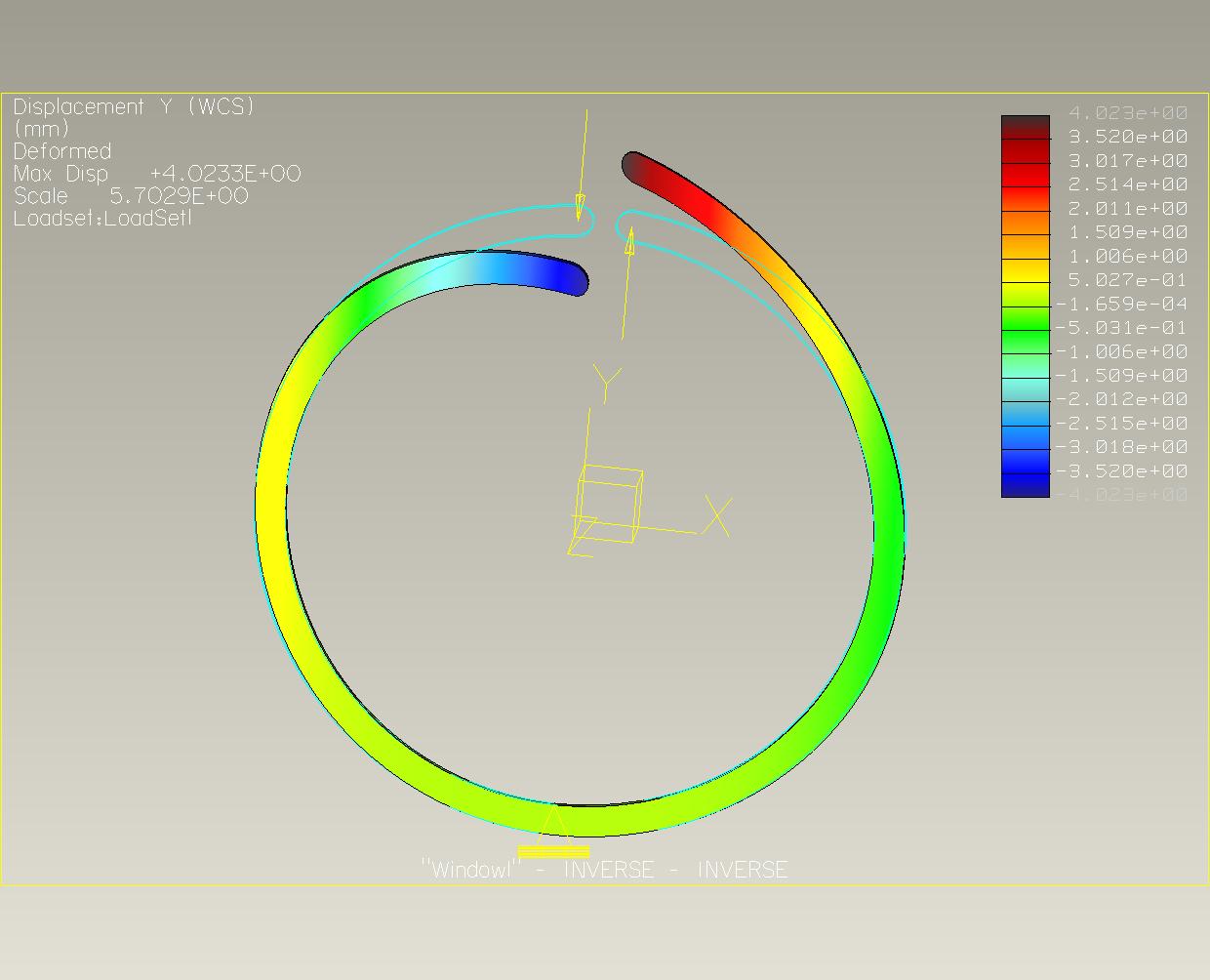Click legend value -1.659e-04

tap(1122, 304)
